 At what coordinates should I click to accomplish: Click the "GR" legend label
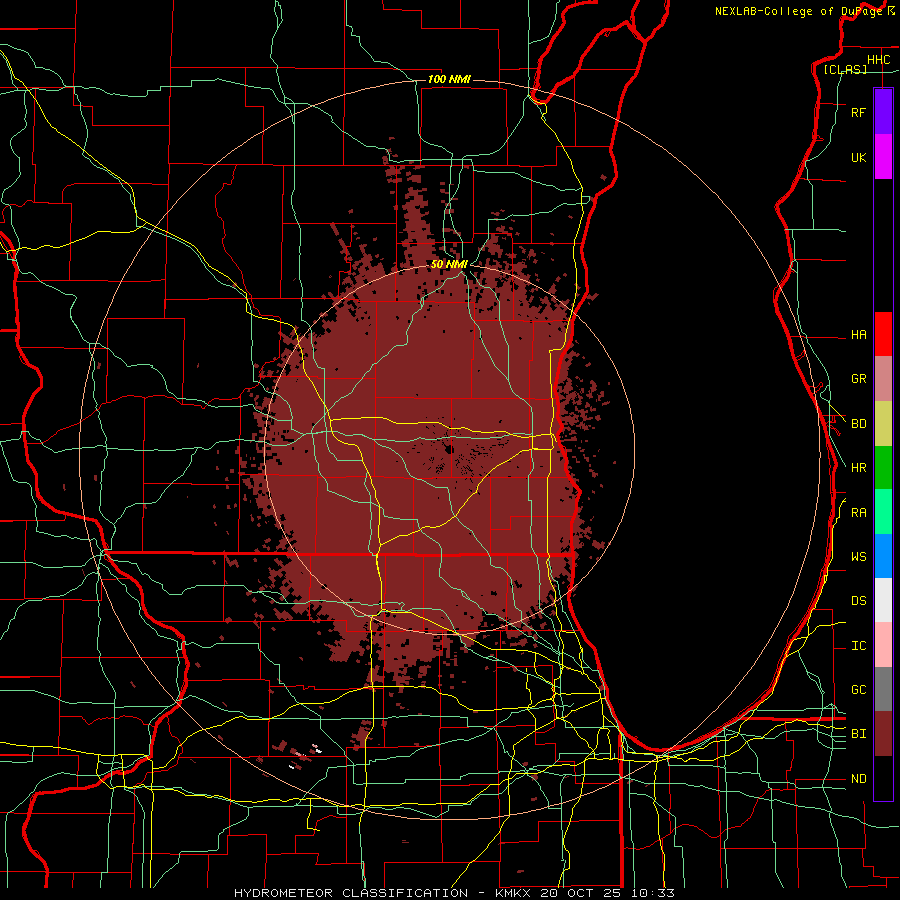(x=859, y=379)
